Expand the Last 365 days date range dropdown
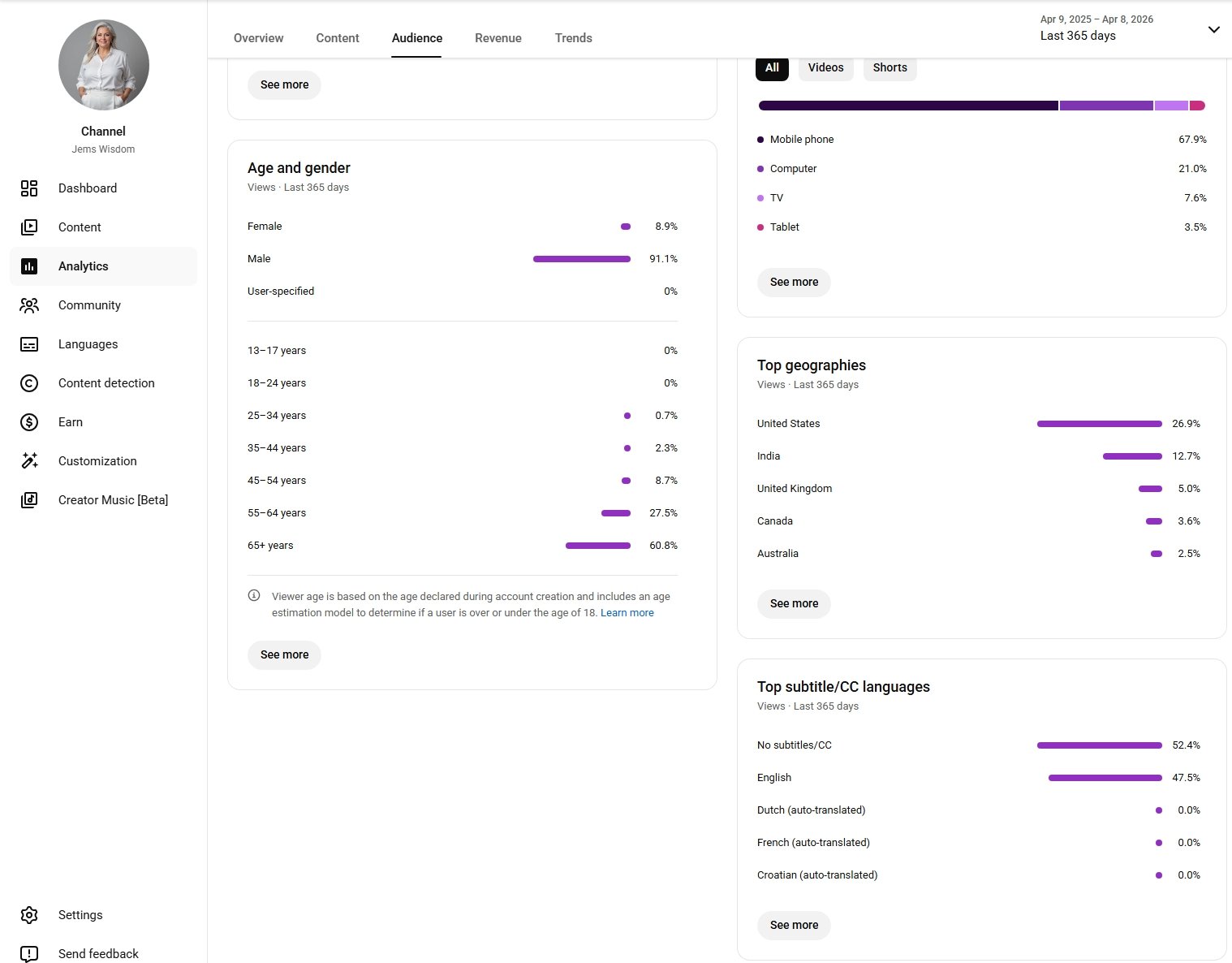Viewport: 1232px width, 963px height. pos(1213,30)
